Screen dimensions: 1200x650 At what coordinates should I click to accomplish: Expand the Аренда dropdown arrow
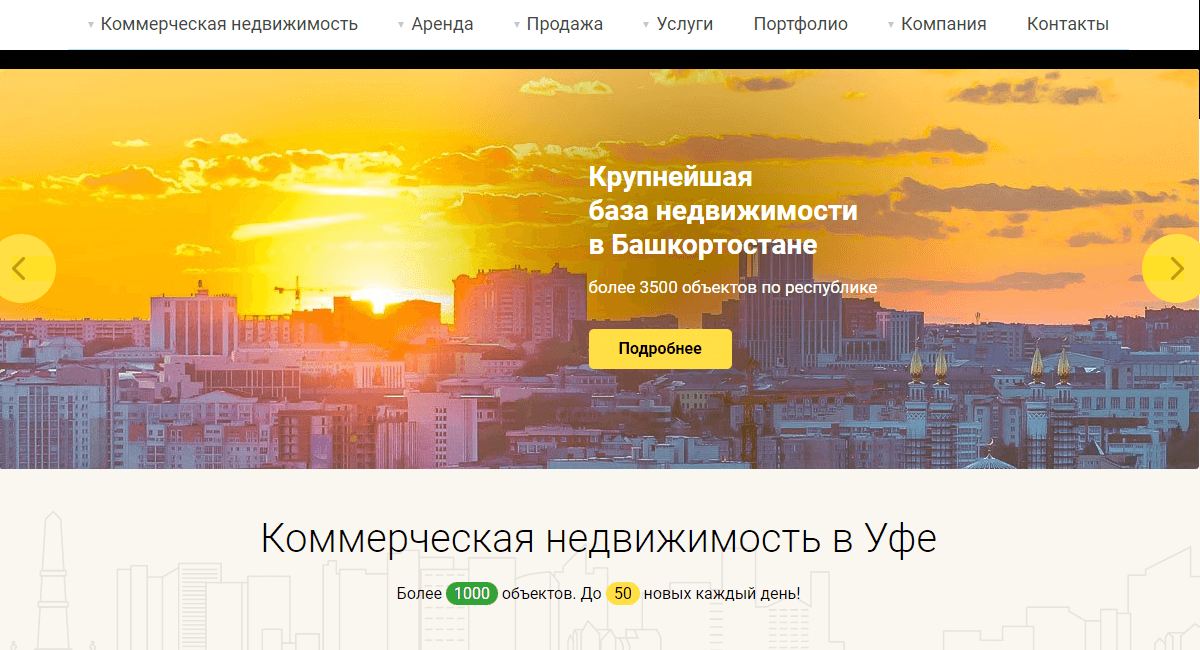(x=402, y=24)
